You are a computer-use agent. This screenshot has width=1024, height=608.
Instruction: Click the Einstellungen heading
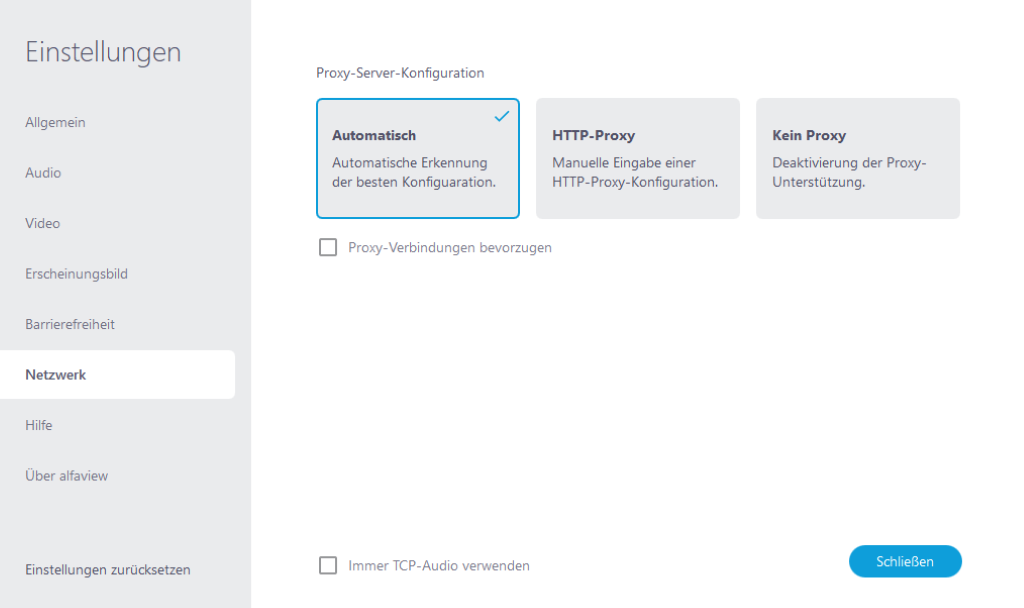click(103, 51)
